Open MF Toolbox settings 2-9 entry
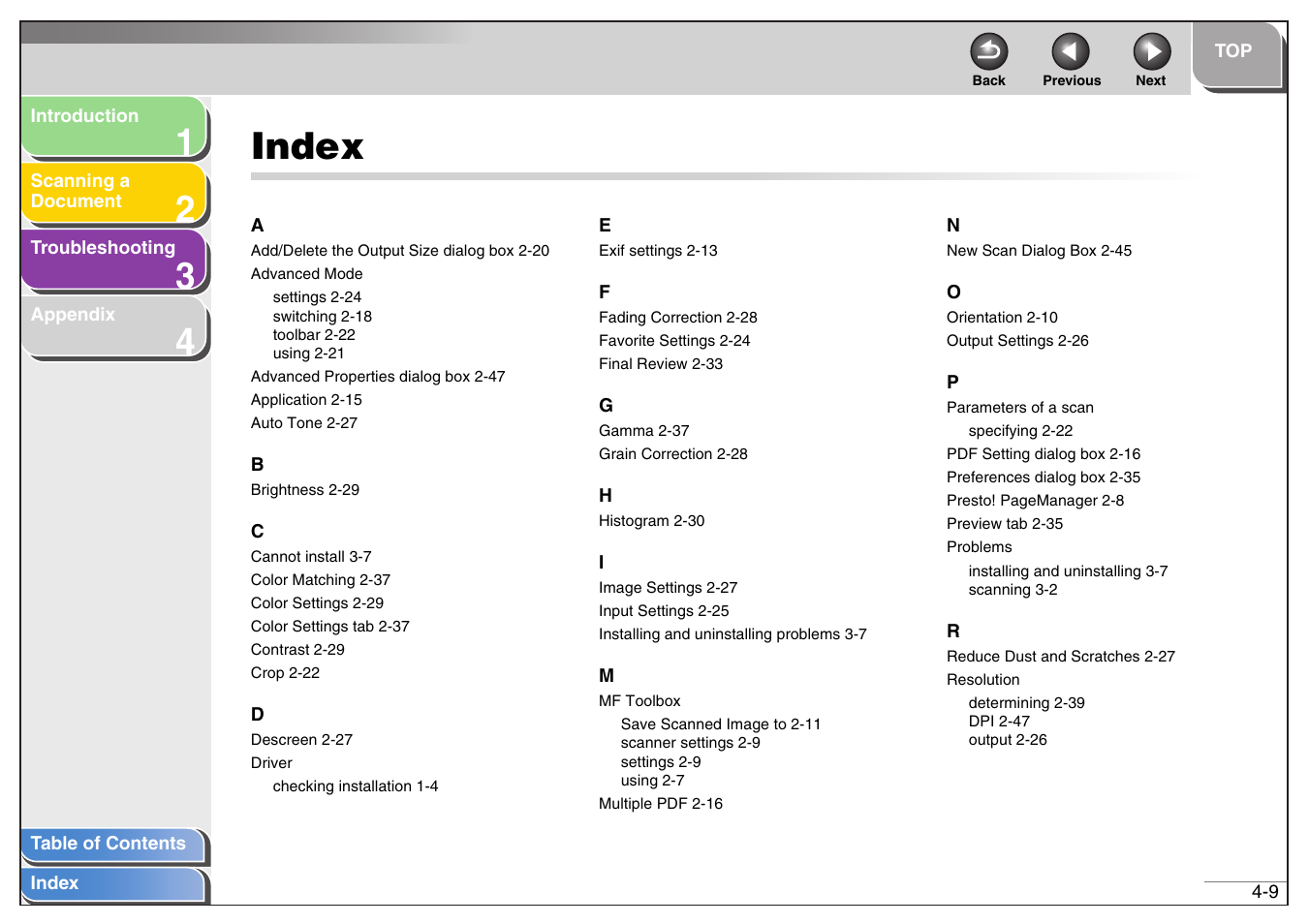 click(x=661, y=762)
